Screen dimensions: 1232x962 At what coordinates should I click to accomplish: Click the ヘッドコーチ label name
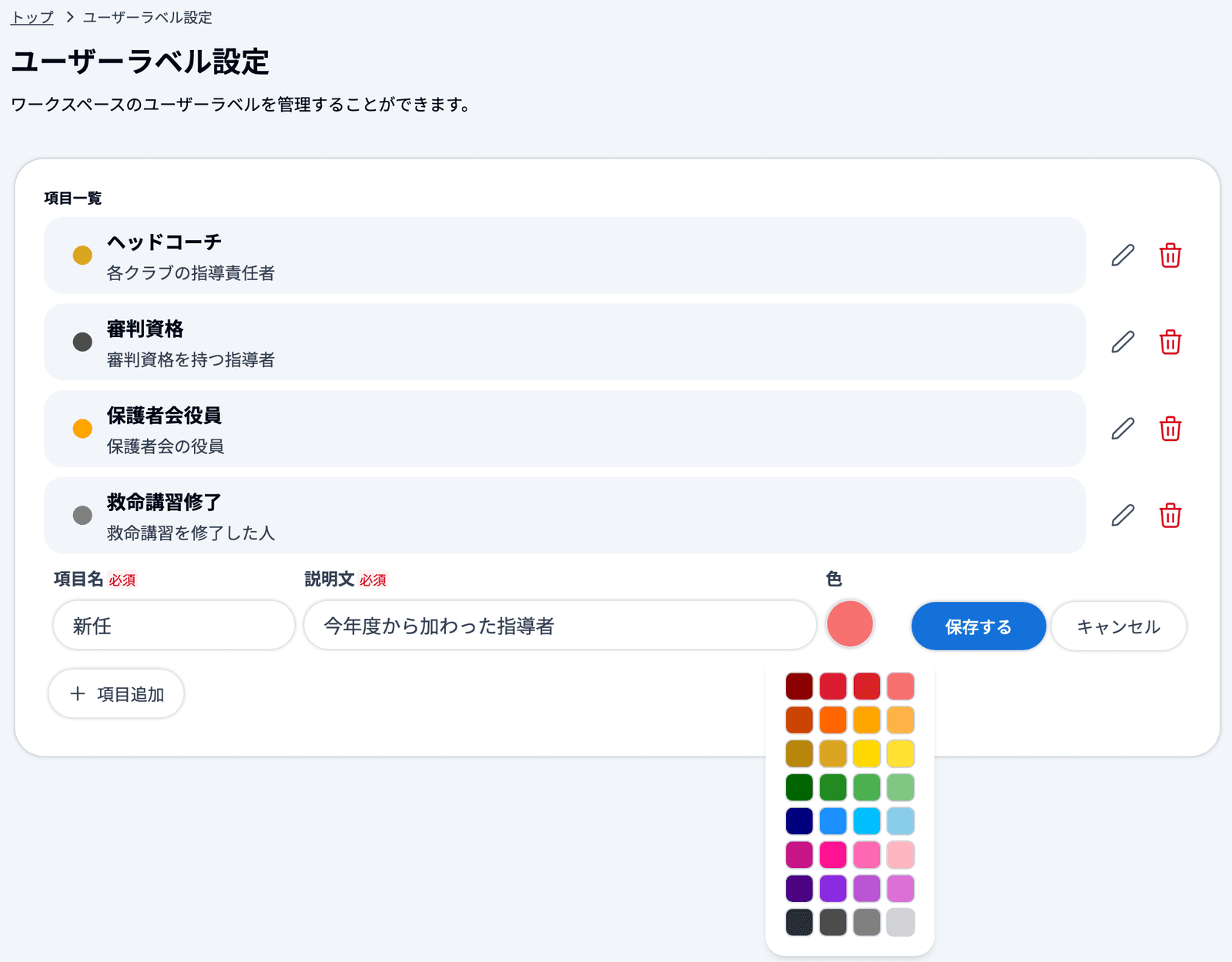164,242
